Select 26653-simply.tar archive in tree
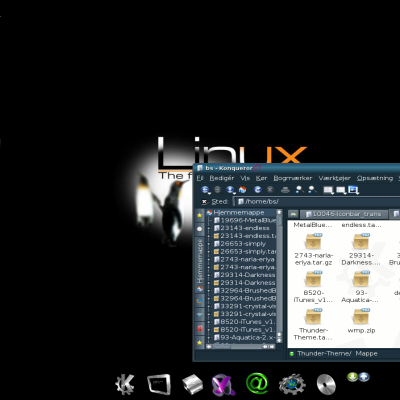400x400 pixels. tap(245, 252)
